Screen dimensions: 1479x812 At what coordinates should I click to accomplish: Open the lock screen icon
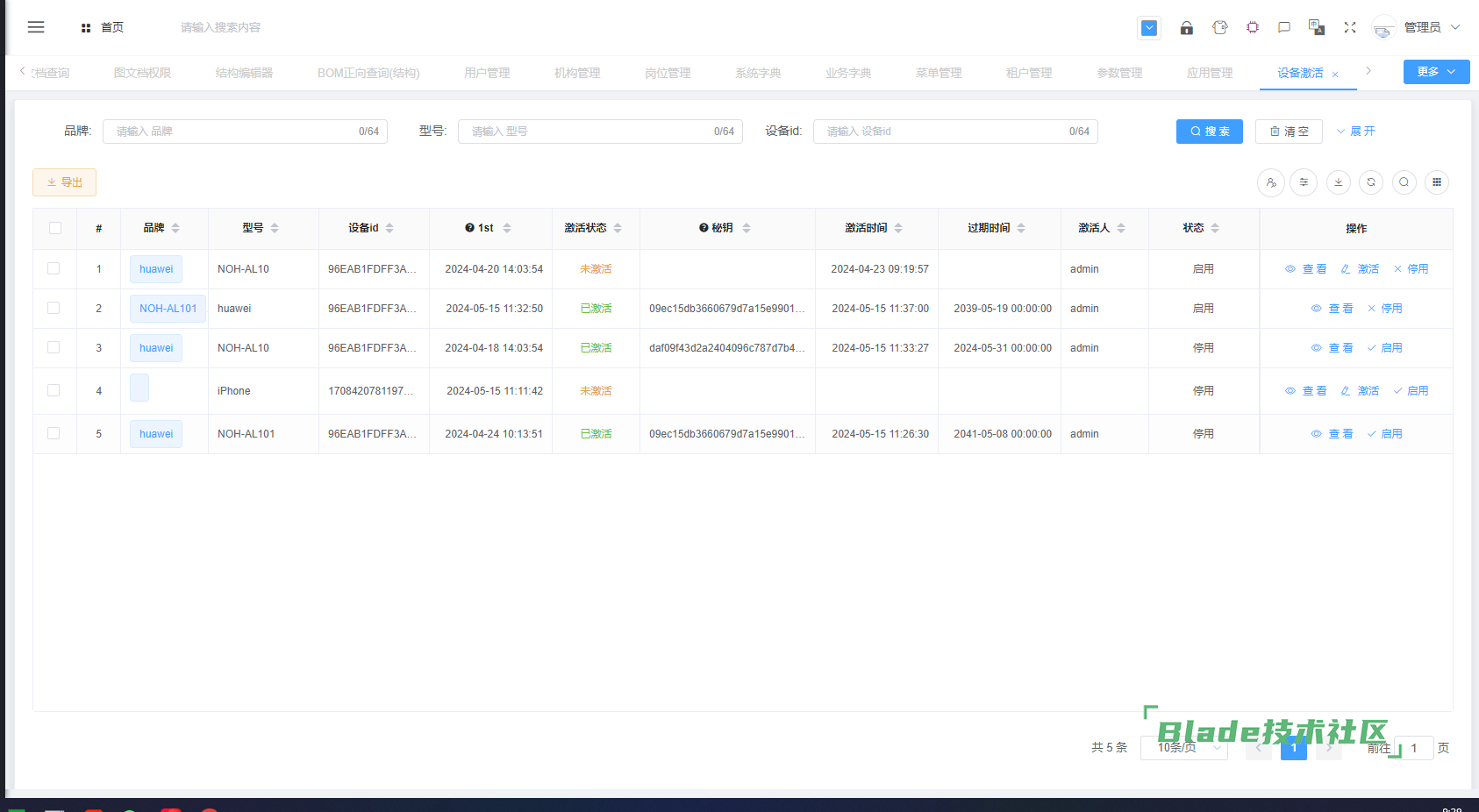[x=1186, y=28]
